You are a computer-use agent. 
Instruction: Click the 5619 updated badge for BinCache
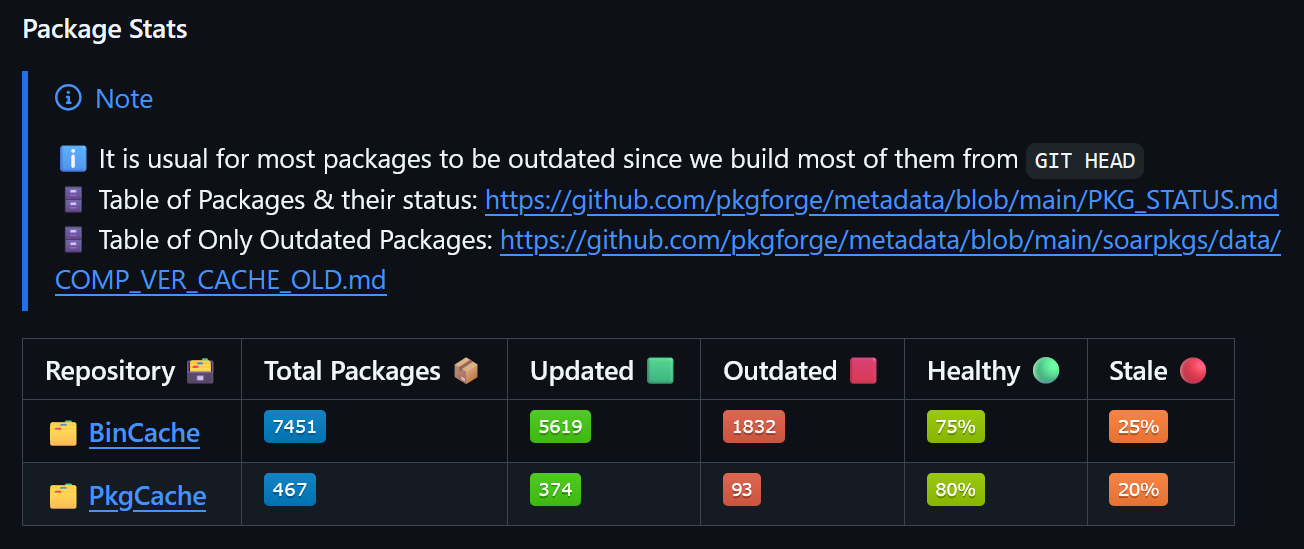pos(560,427)
